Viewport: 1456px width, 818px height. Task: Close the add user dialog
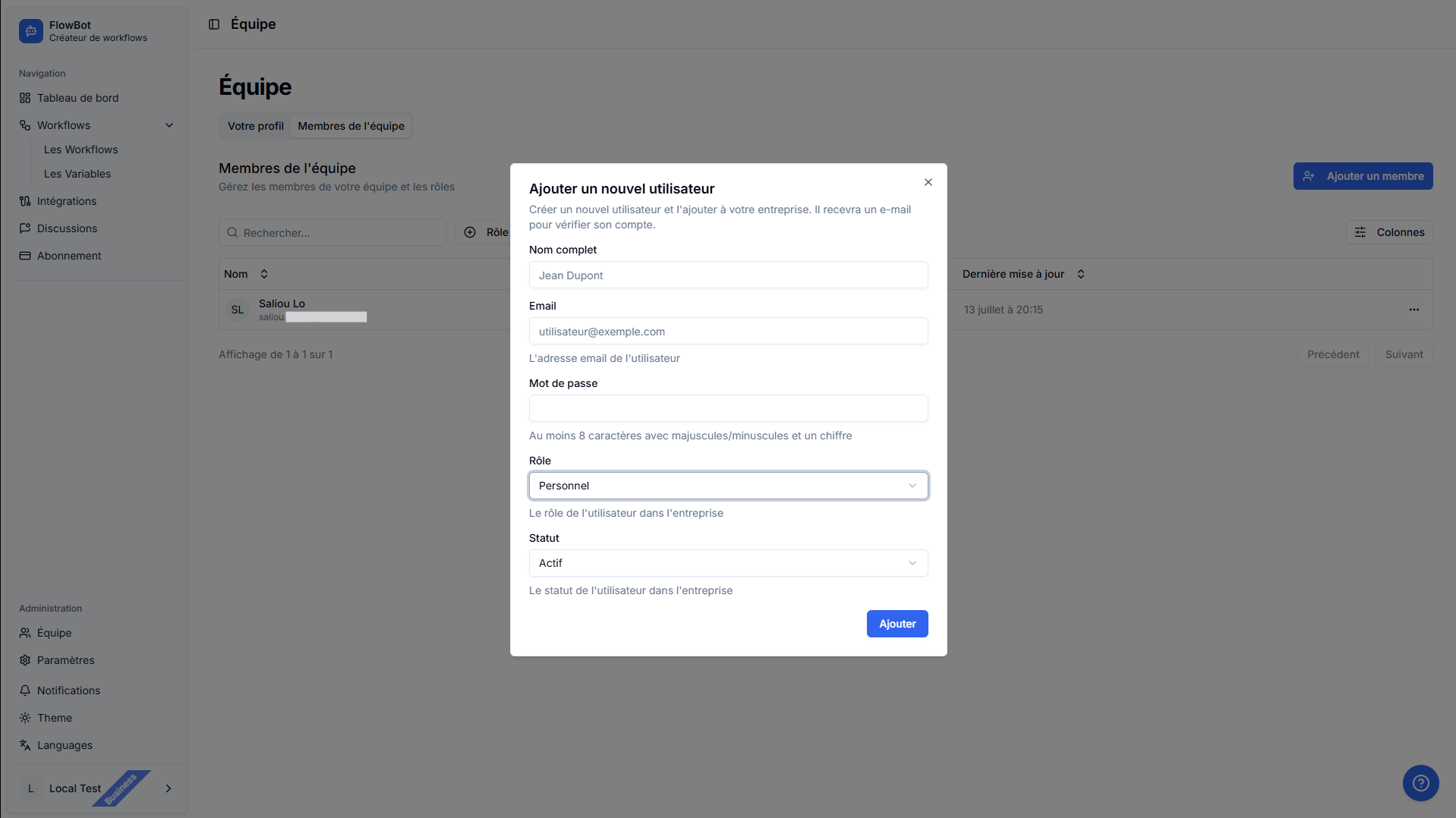(928, 182)
